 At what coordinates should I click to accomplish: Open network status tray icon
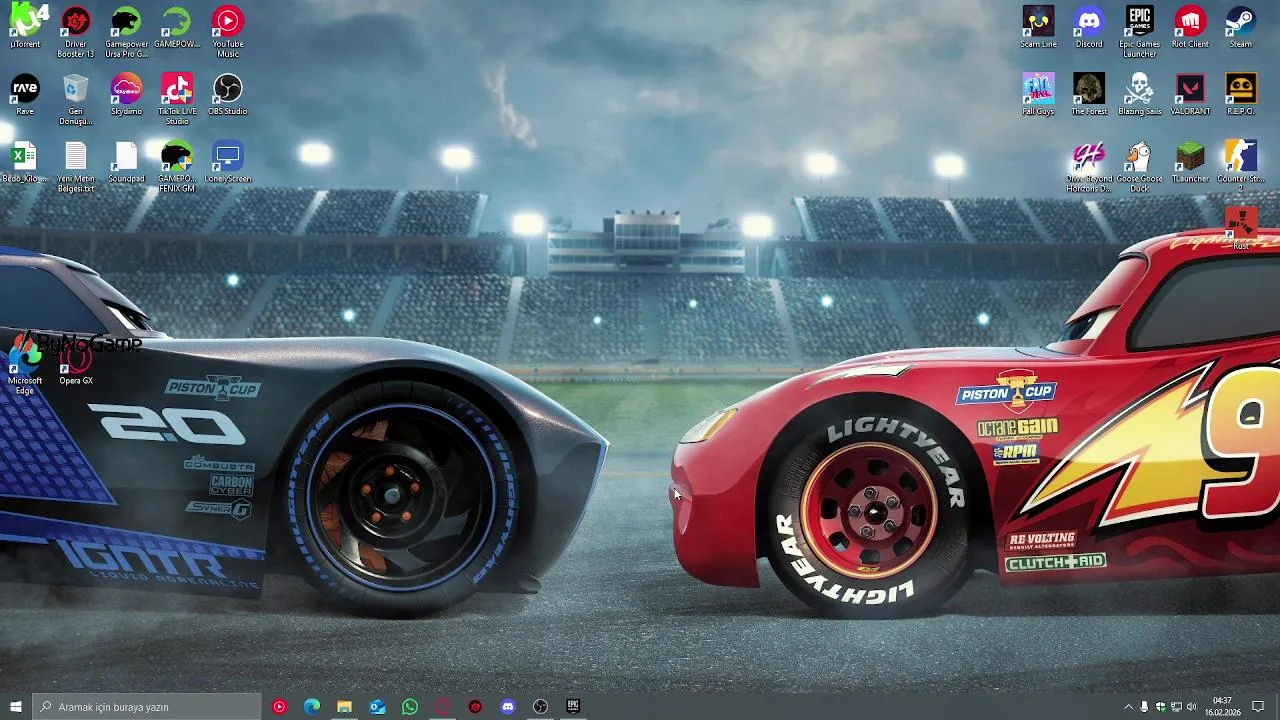[1176, 707]
